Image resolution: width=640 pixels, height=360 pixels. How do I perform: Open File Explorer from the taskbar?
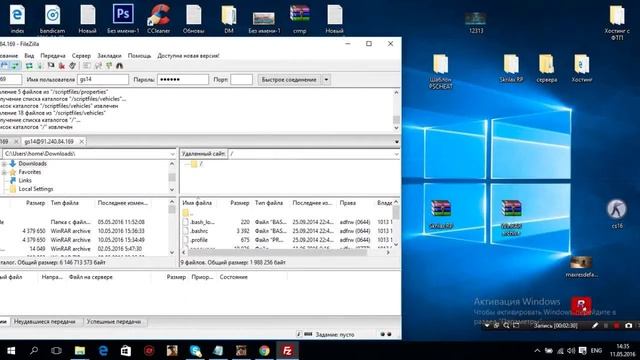[x=80, y=351]
